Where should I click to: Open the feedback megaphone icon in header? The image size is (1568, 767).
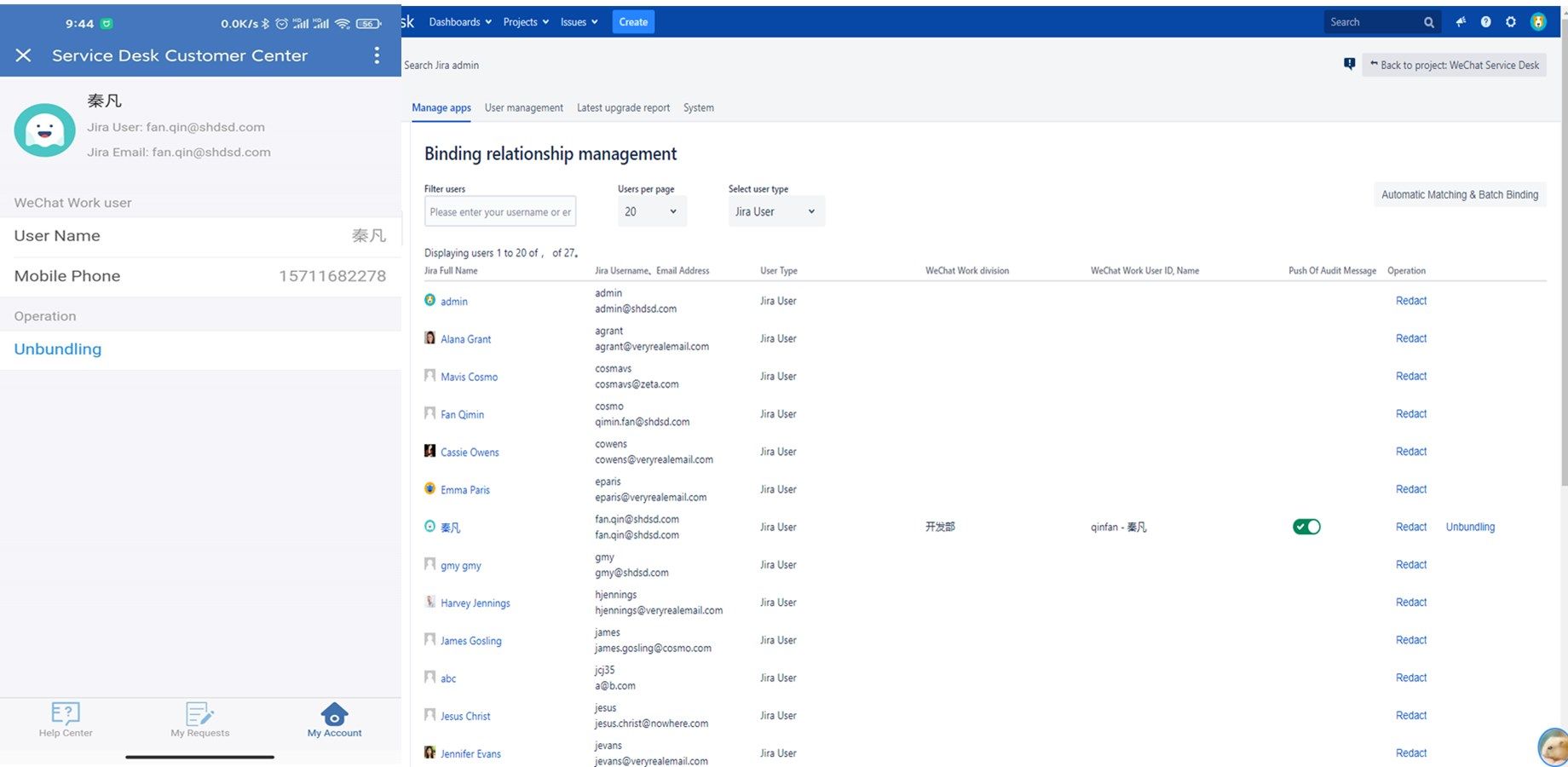point(1461,22)
